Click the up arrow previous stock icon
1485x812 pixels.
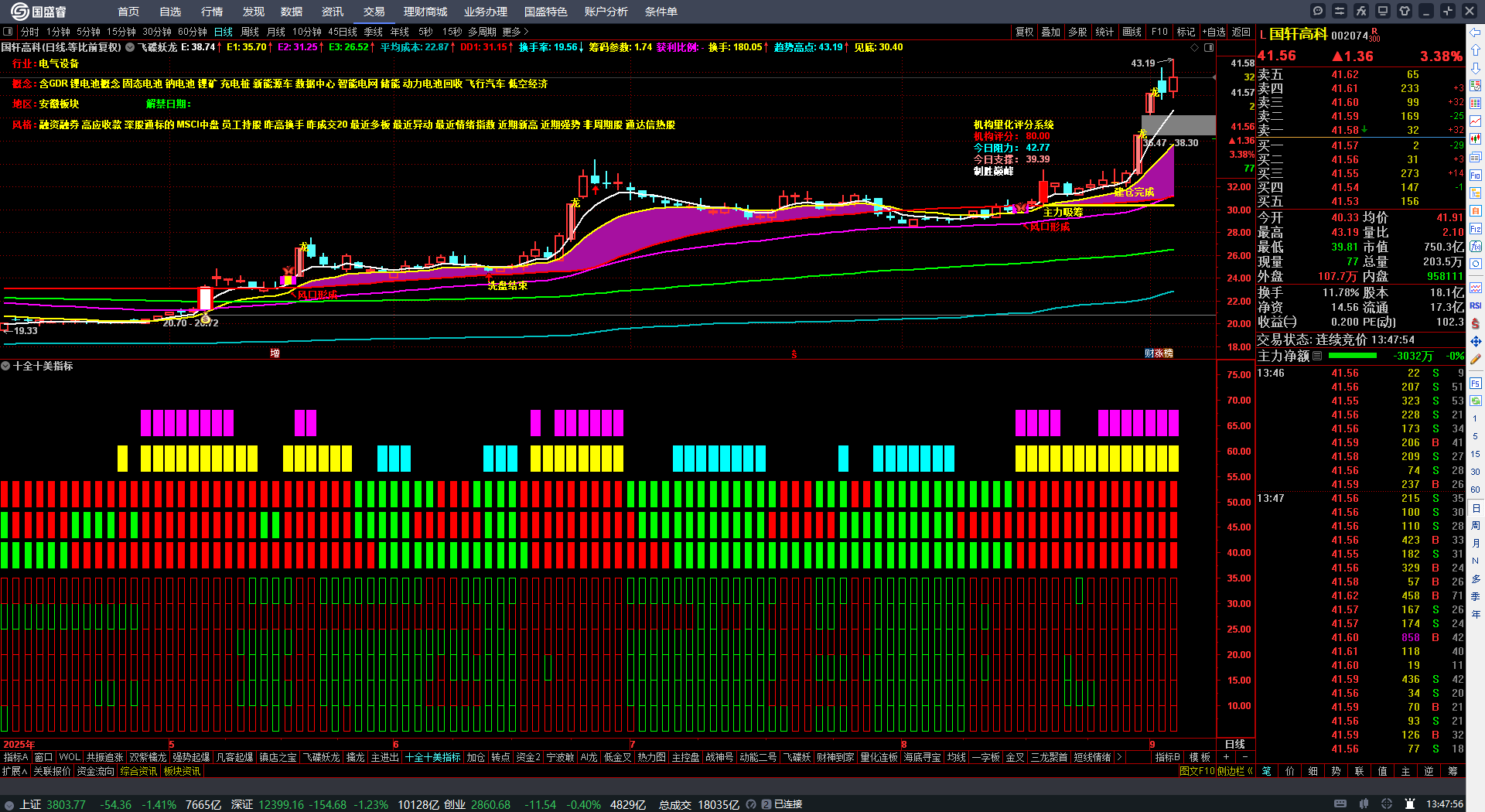(x=1476, y=50)
